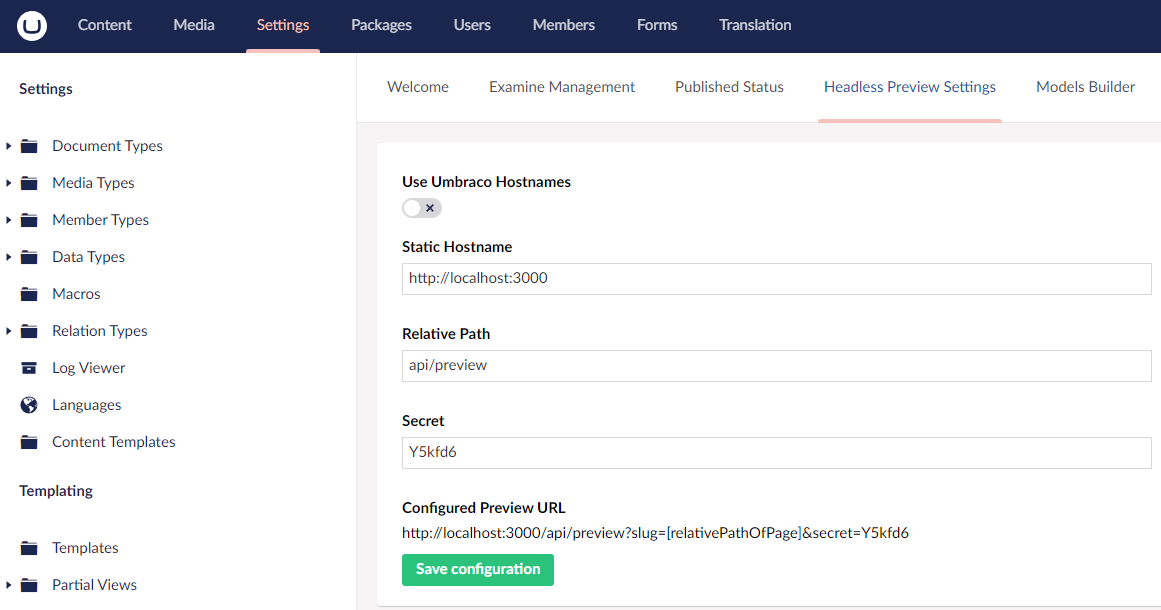This screenshot has width=1161, height=610.
Task: Click the Secret input field
Action: (x=777, y=452)
